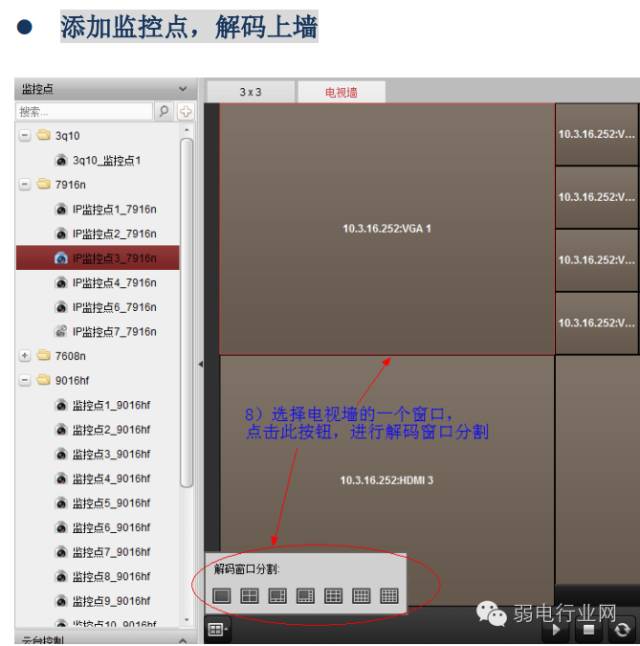Stop decoding with the stop button

(589, 630)
